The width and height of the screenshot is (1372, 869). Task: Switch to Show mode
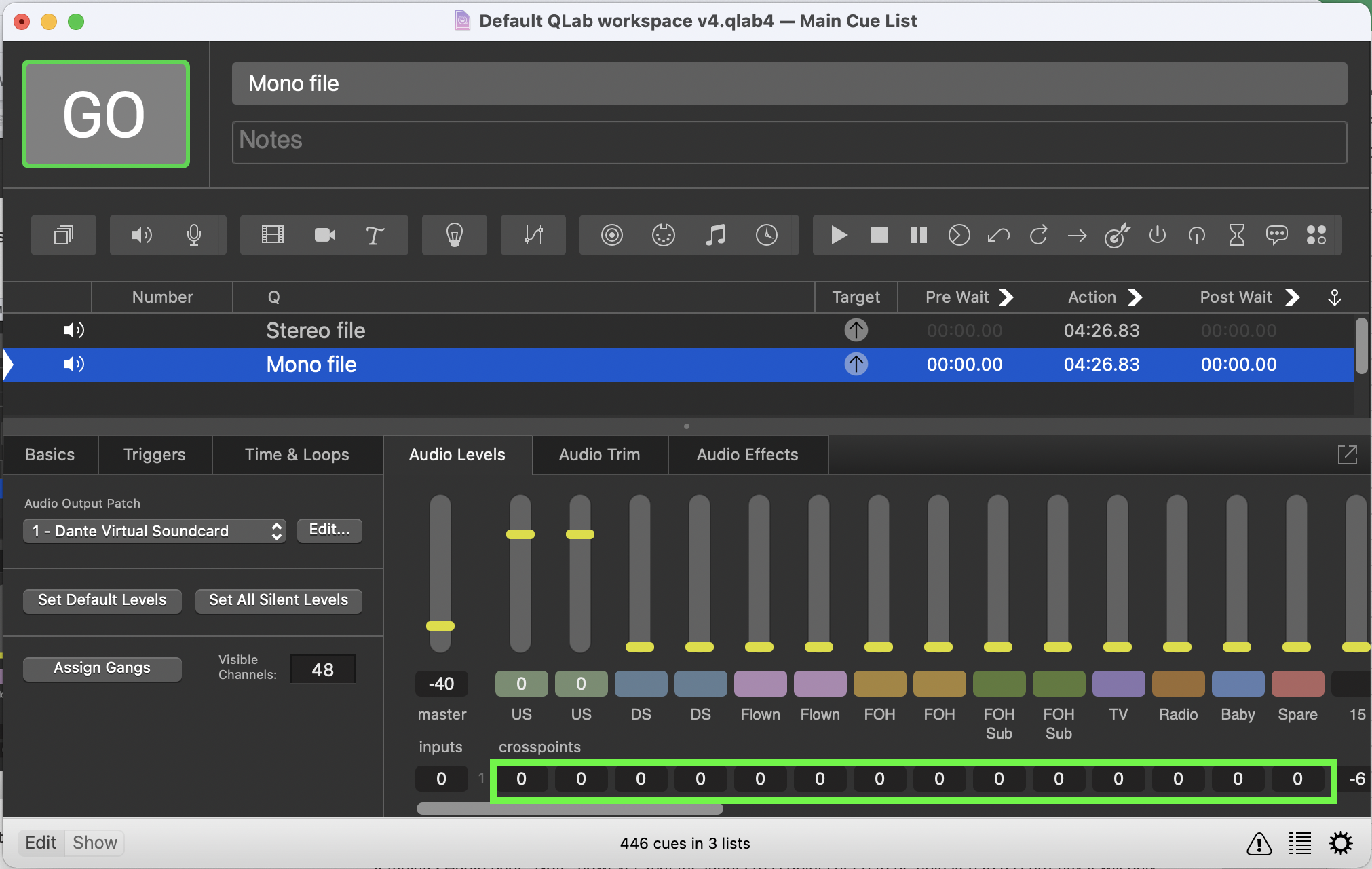click(94, 842)
